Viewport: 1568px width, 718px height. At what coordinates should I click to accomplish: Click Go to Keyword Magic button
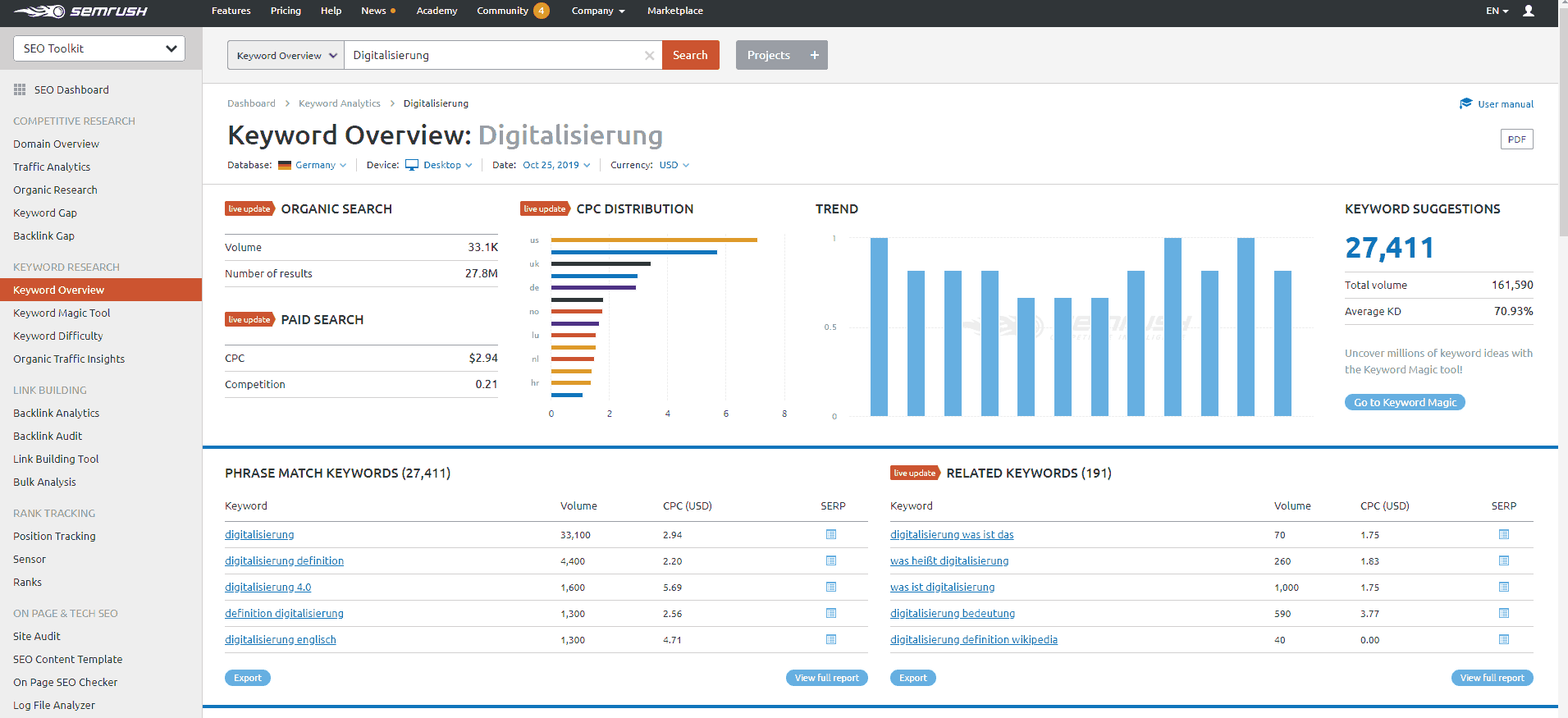[1405, 402]
